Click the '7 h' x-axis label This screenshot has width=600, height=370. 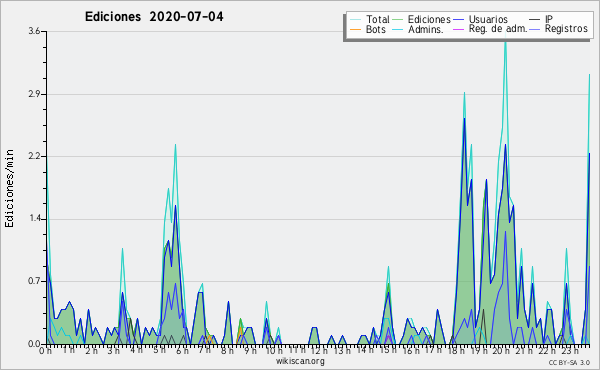(205, 350)
